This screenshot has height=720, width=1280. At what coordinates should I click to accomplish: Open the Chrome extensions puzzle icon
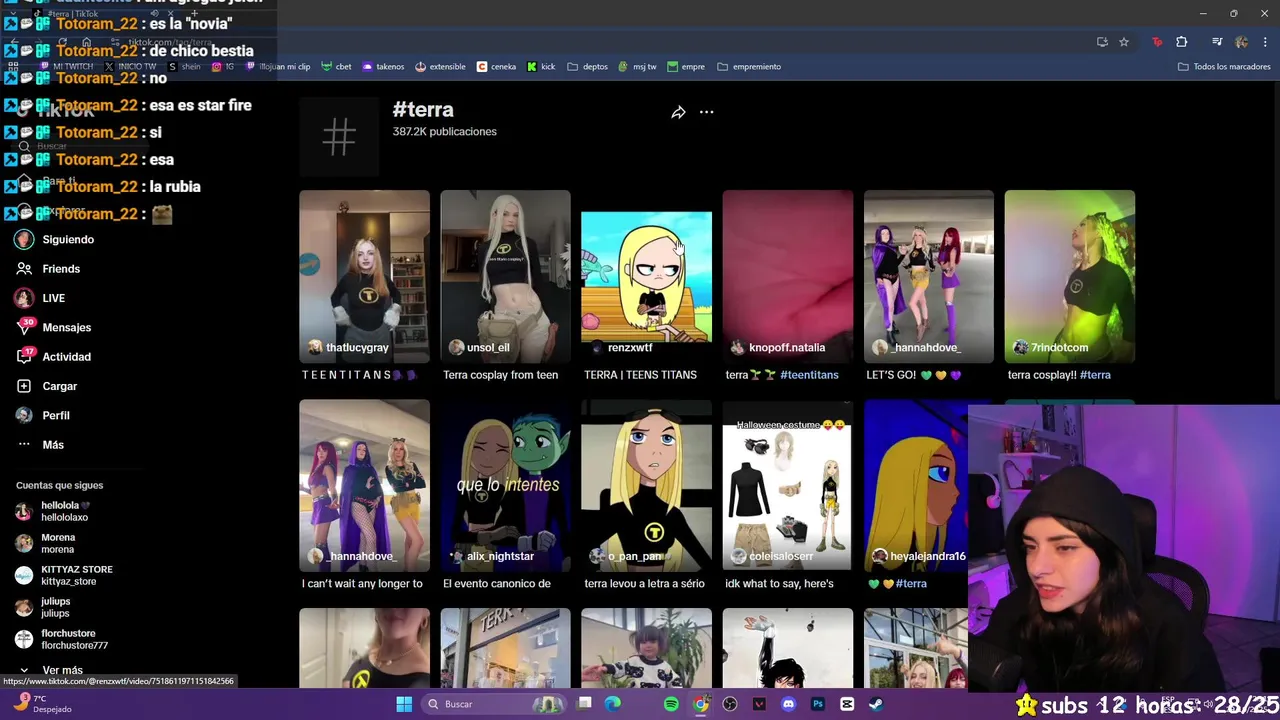click(x=1182, y=42)
